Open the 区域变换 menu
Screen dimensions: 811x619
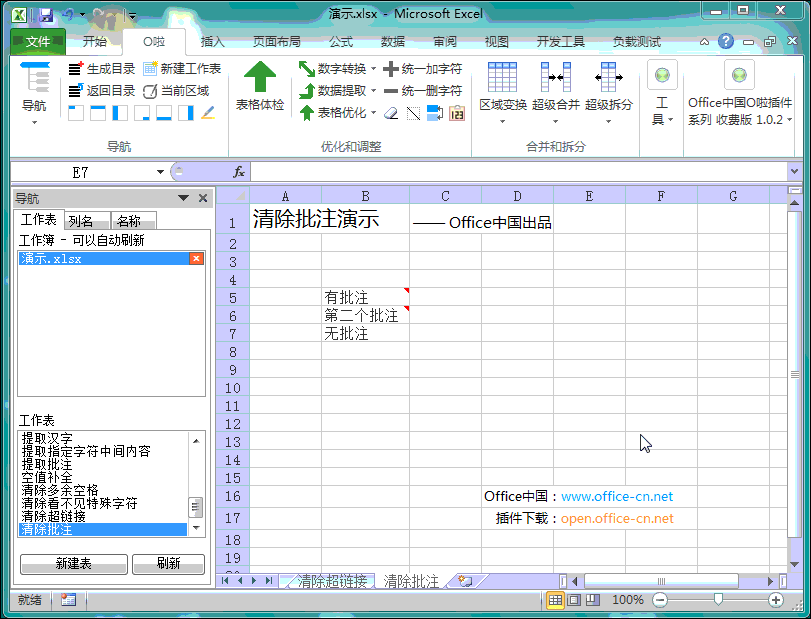pos(503,94)
